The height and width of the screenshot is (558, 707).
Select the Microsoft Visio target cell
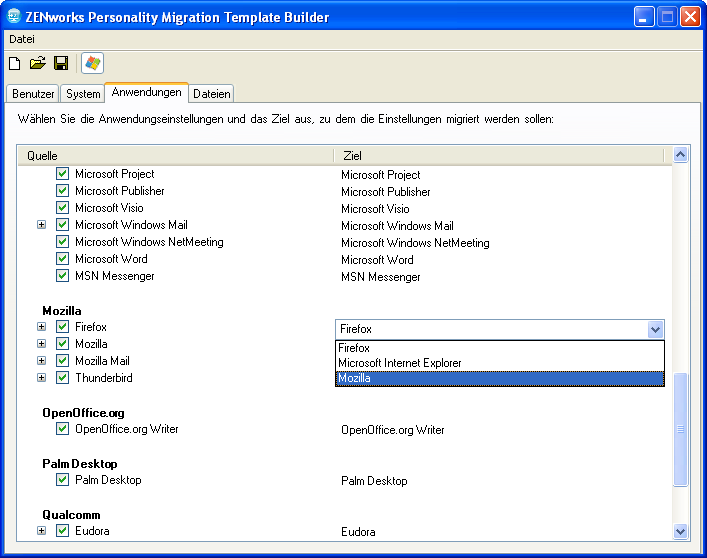pos(375,209)
